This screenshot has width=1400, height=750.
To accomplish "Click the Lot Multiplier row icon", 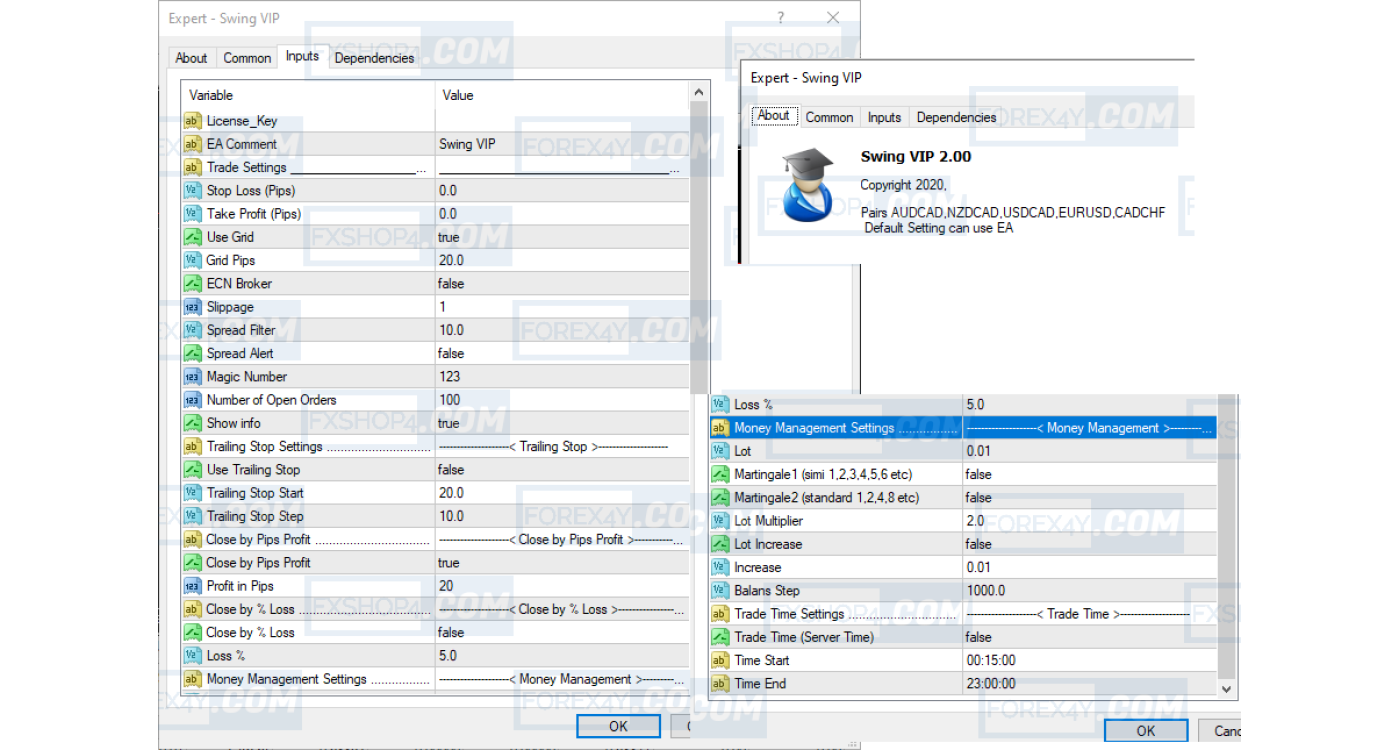I will click(x=720, y=521).
